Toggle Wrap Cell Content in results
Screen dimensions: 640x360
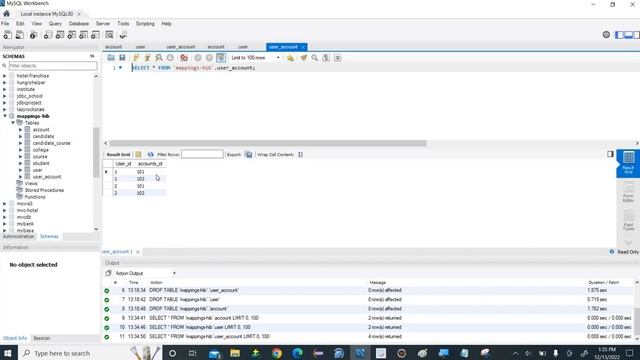click(x=300, y=155)
